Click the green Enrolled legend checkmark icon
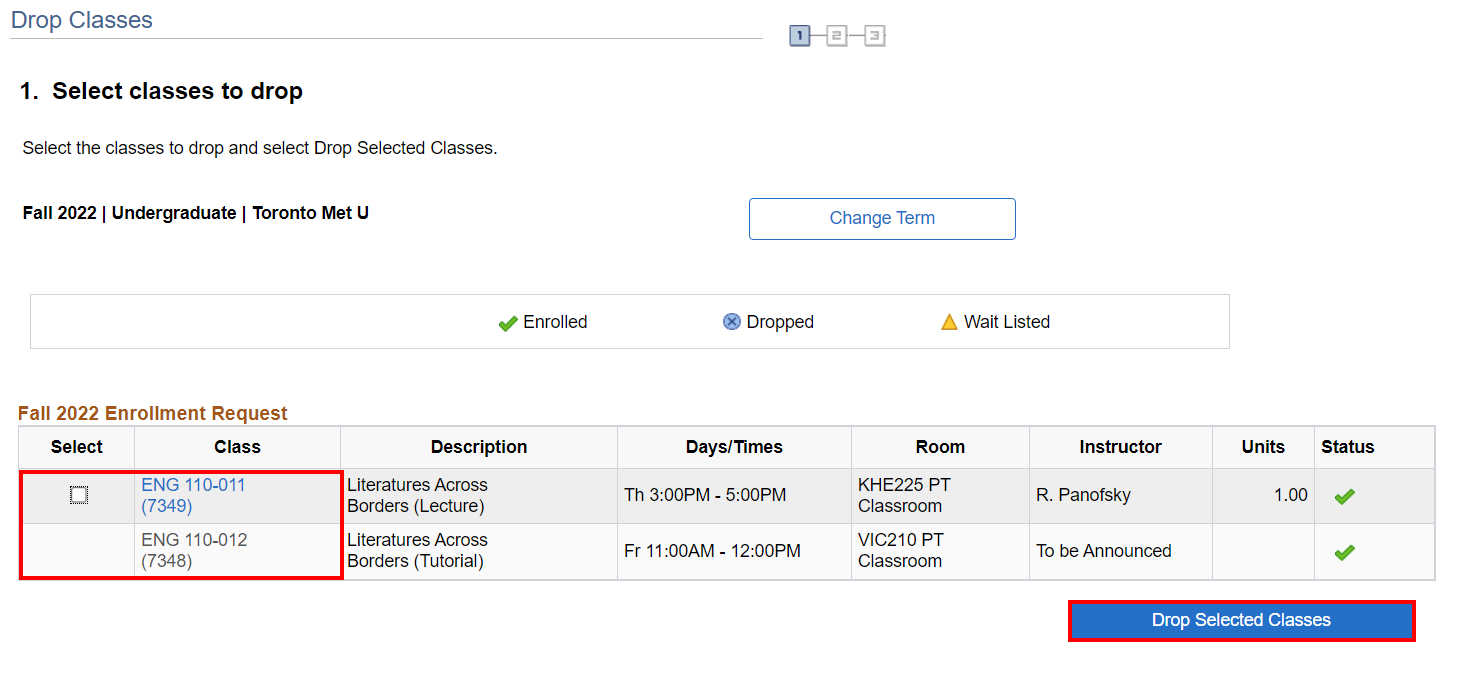 pyautogui.click(x=508, y=323)
